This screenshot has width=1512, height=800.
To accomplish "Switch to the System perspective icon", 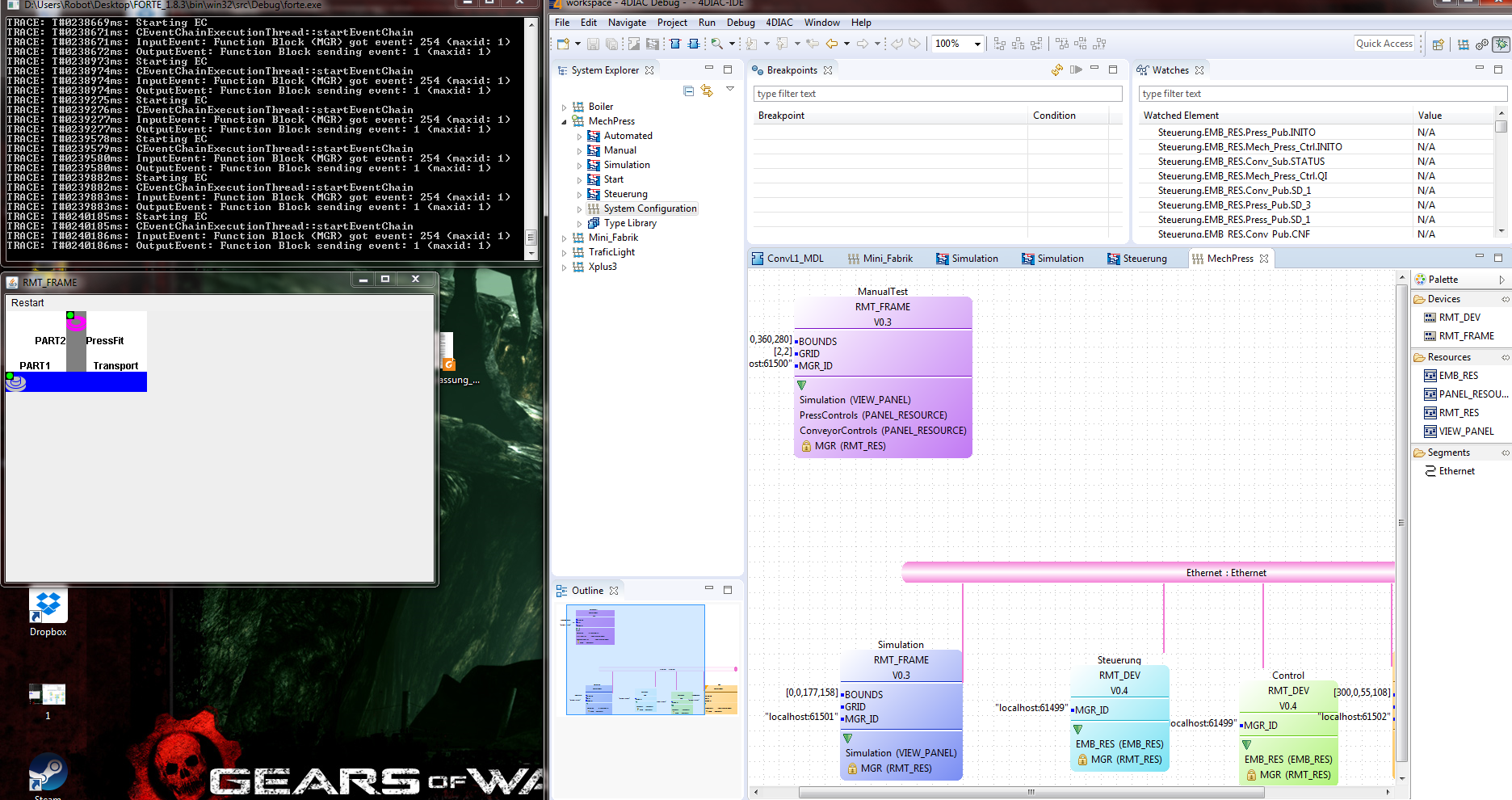I will coord(1464,44).
